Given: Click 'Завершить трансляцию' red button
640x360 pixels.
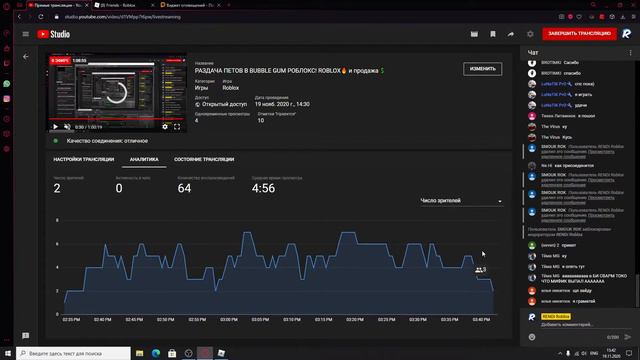Looking at the screenshot, I should point(579,34).
